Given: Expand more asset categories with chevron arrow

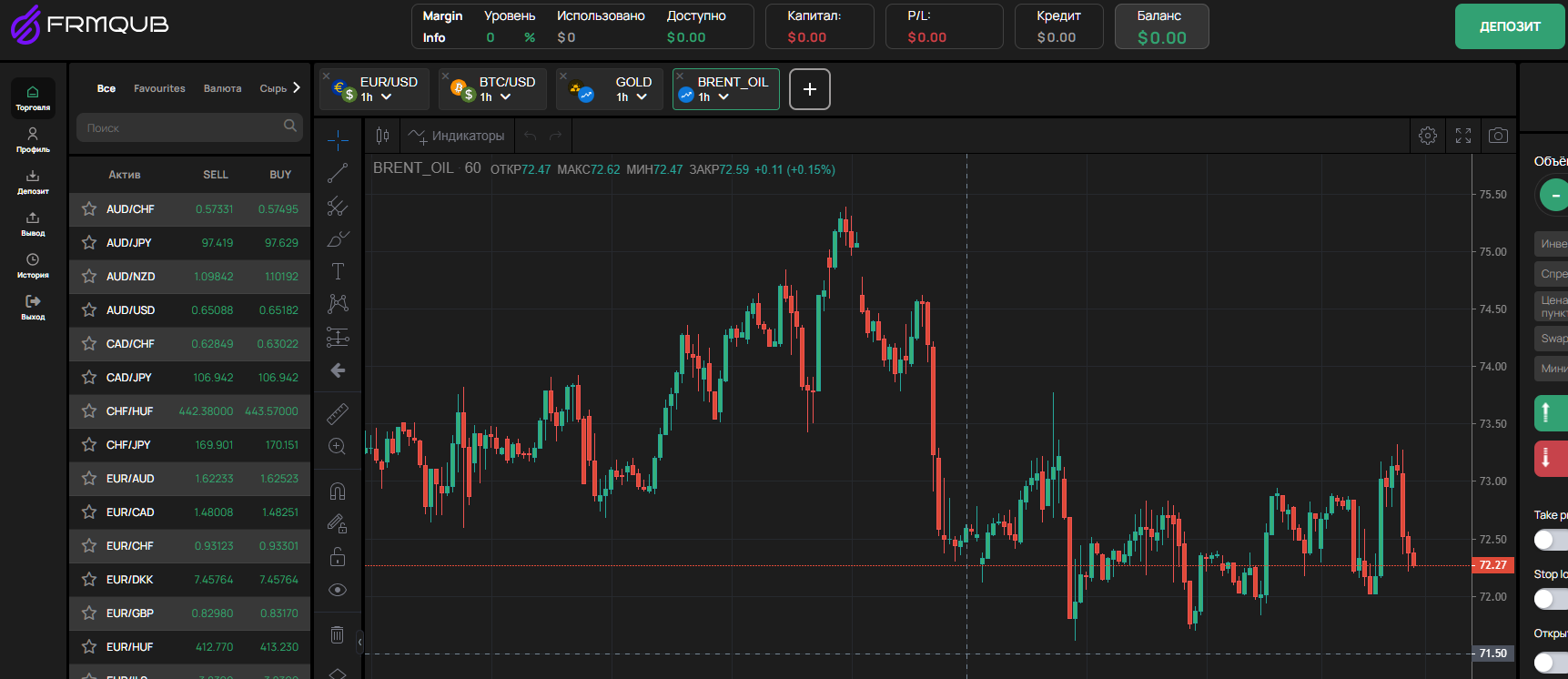Looking at the screenshot, I should pyautogui.click(x=296, y=88).
